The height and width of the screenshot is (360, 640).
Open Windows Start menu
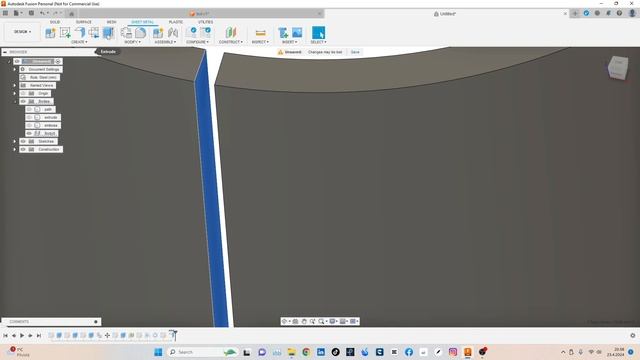(x=158, y=352)
